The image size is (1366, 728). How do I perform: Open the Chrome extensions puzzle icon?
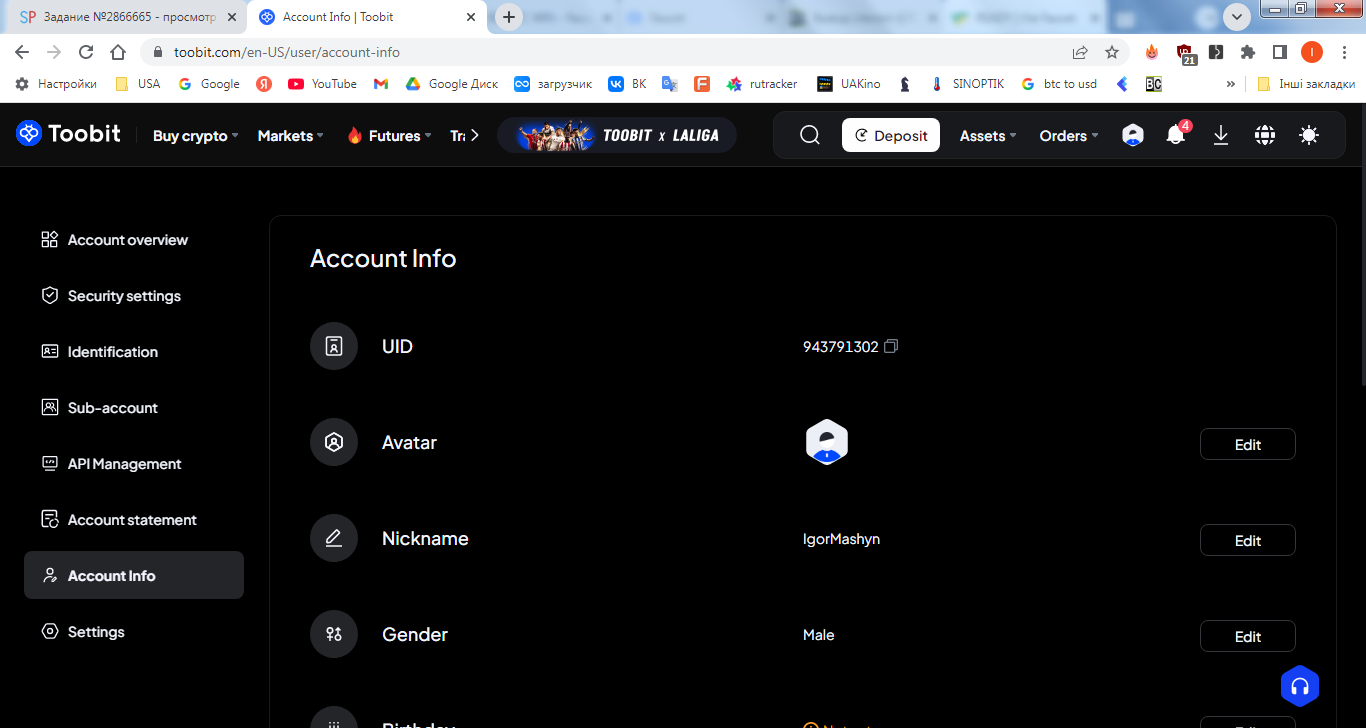[x=1248, y=52]
